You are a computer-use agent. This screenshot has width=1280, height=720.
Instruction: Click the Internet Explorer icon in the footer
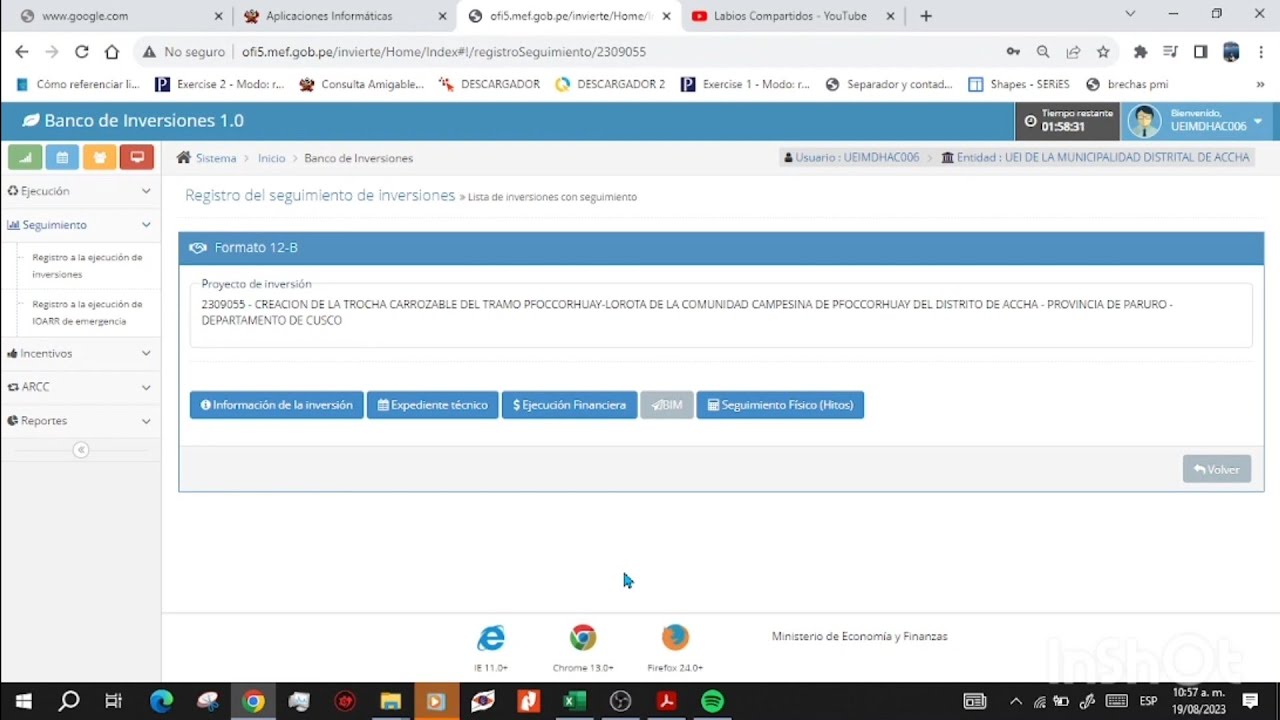pos(491,637)
